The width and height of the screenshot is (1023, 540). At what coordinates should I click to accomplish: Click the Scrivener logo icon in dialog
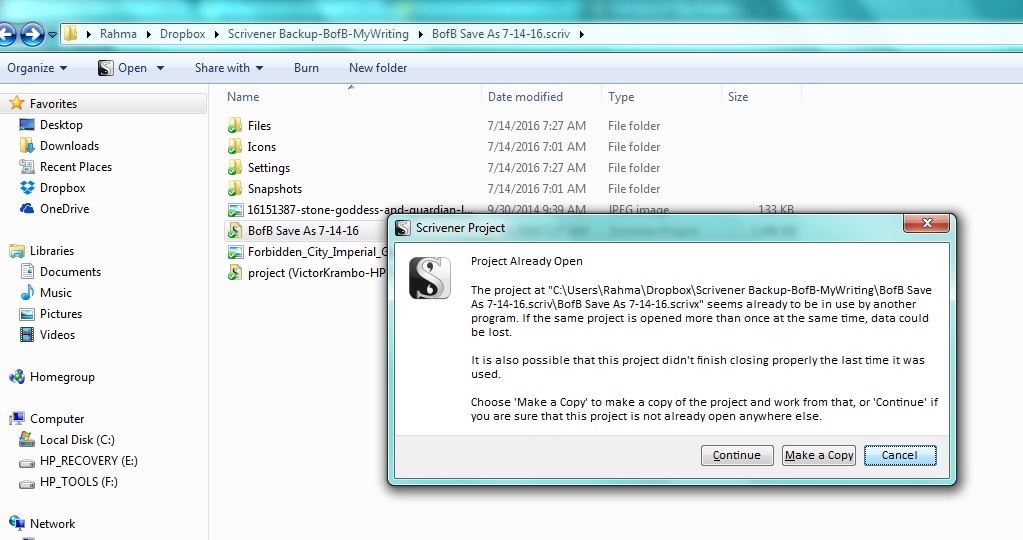point(429,278)
